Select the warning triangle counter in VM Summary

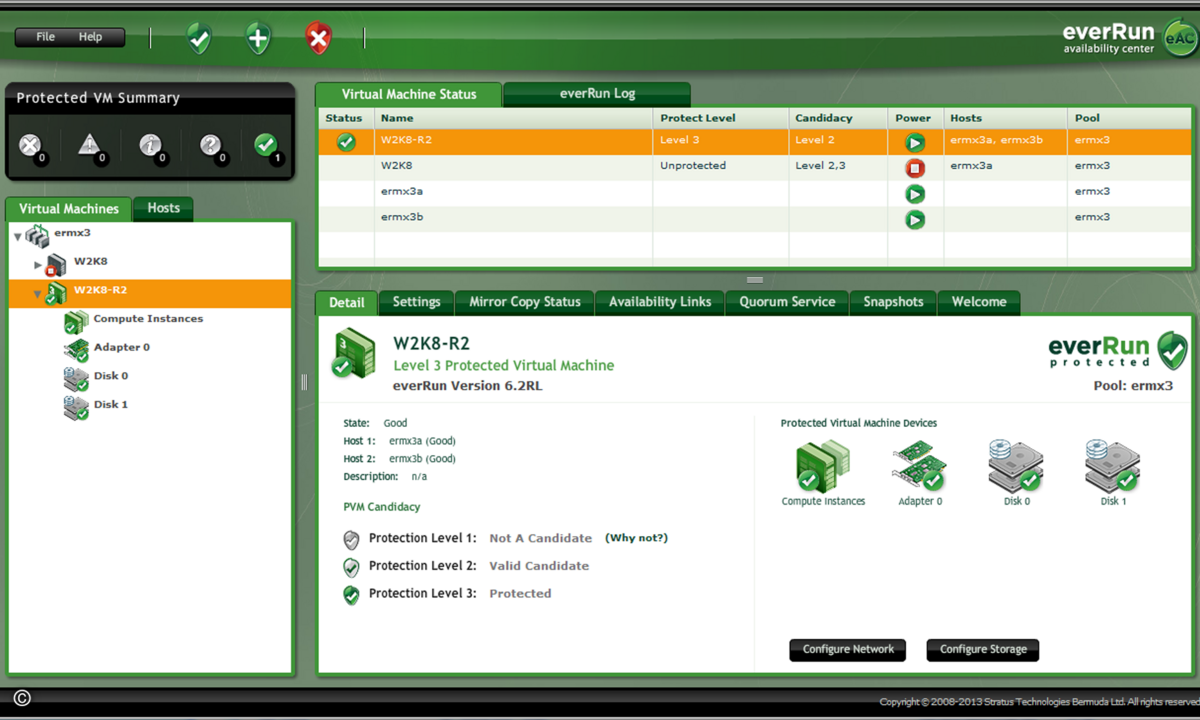click(91, 147)
